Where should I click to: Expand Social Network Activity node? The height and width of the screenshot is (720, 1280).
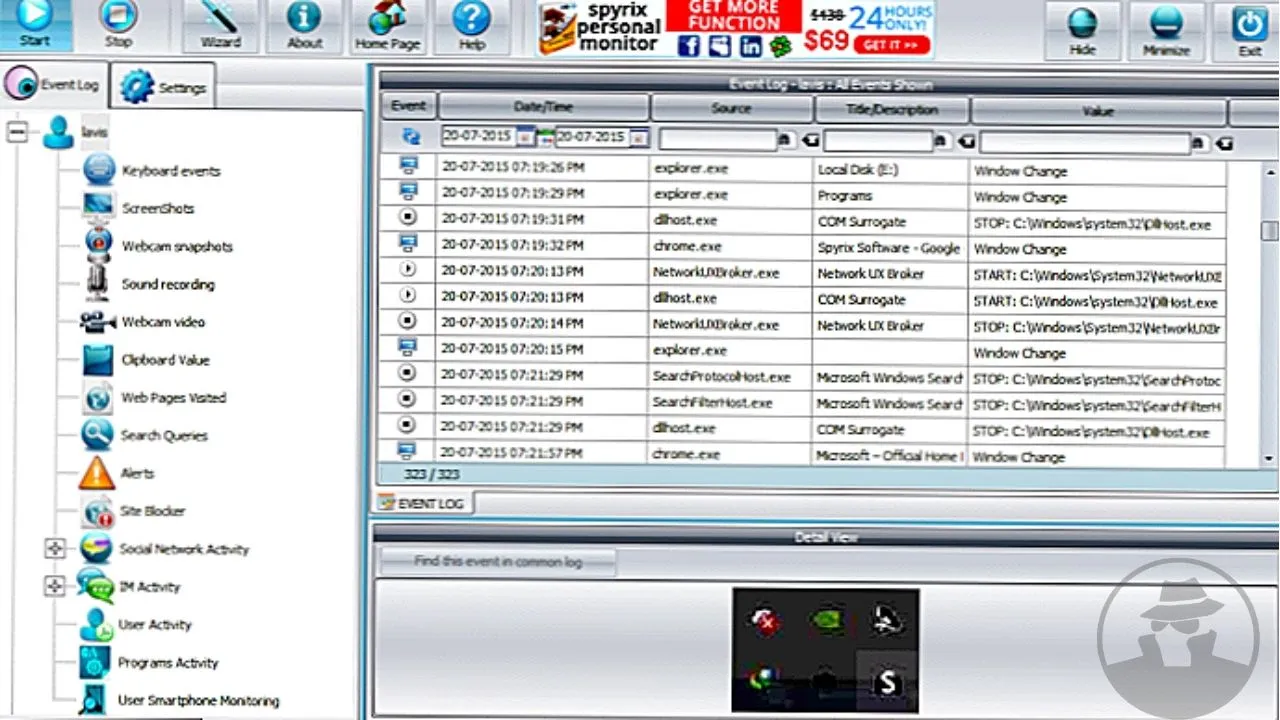[54, 549]
